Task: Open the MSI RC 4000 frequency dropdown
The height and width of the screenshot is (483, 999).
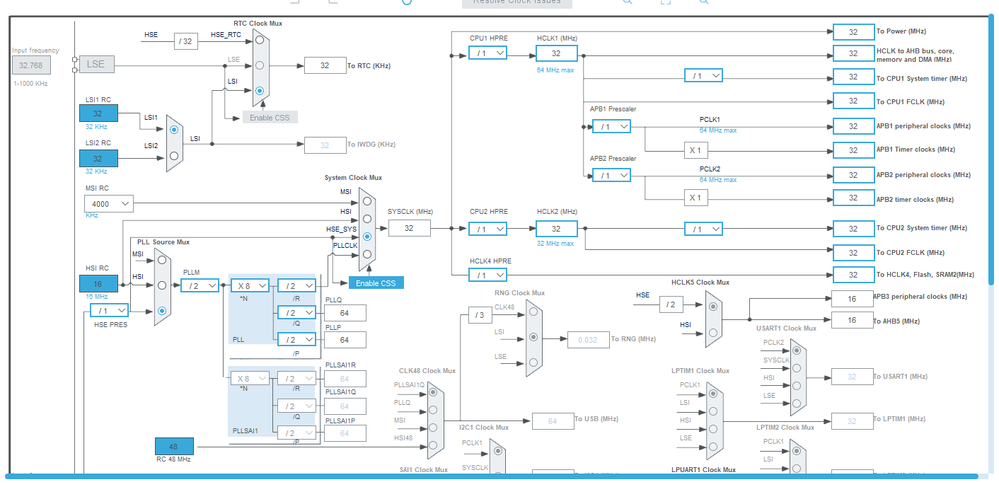Action: click(x=109, y=204)
